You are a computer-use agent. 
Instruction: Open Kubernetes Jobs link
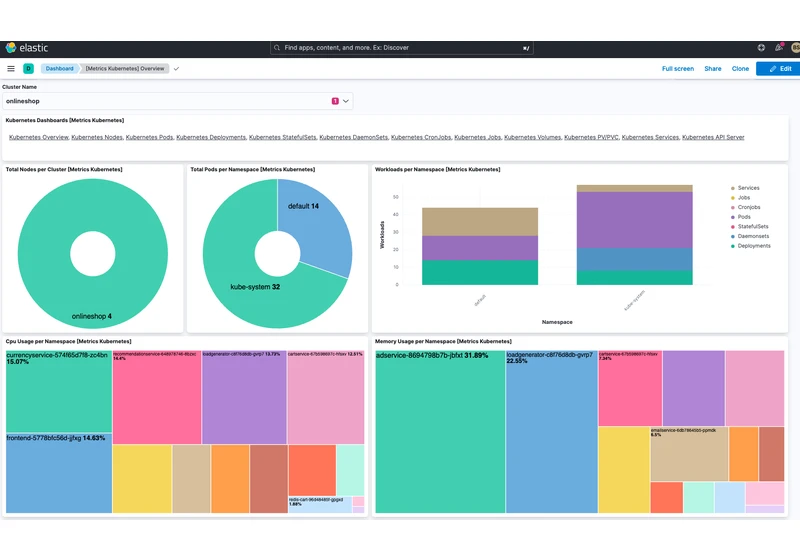click(x=478, y=137)
